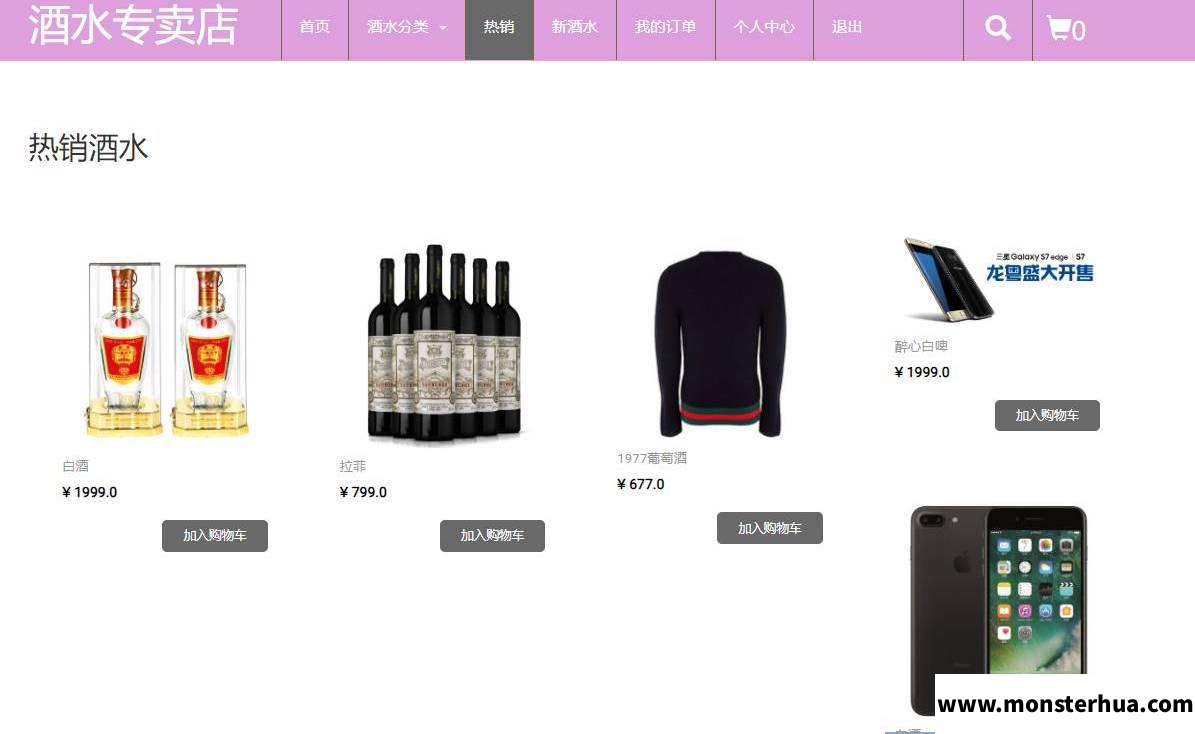Open the 白酒 bottle product image
1195x734 pixels.
click(x=166, y=348)
